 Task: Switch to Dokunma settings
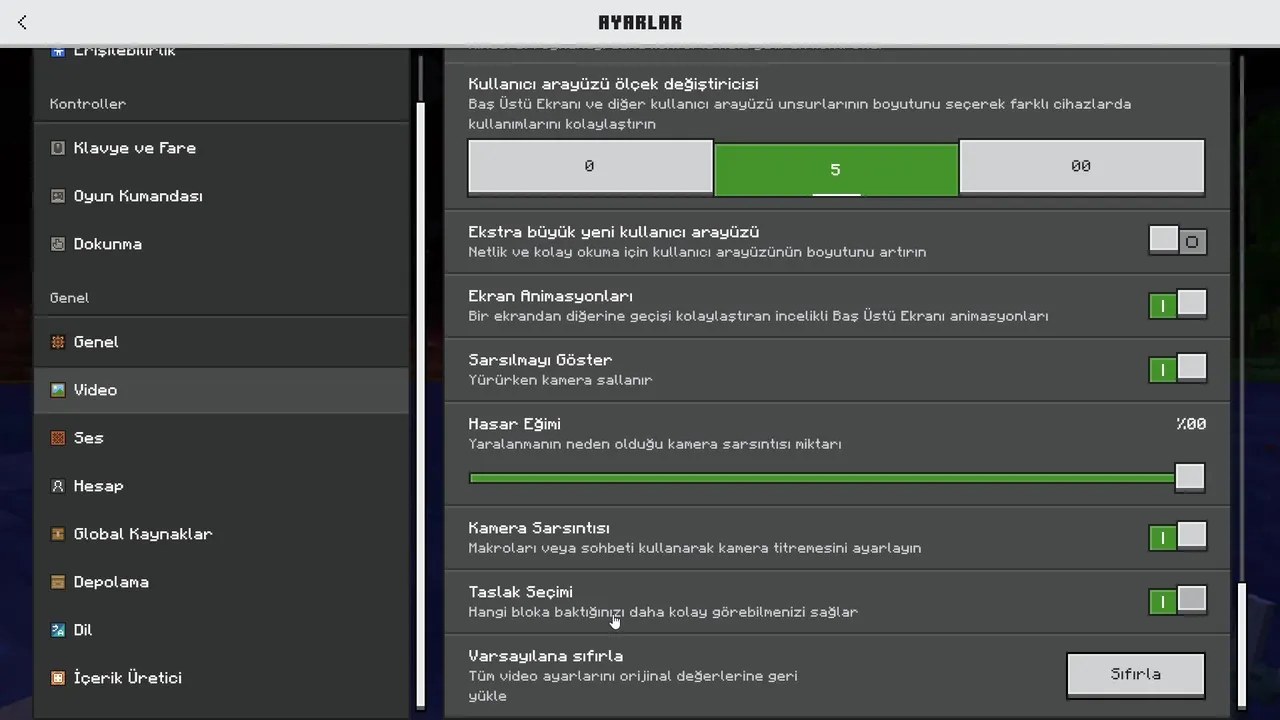(221, 244)
